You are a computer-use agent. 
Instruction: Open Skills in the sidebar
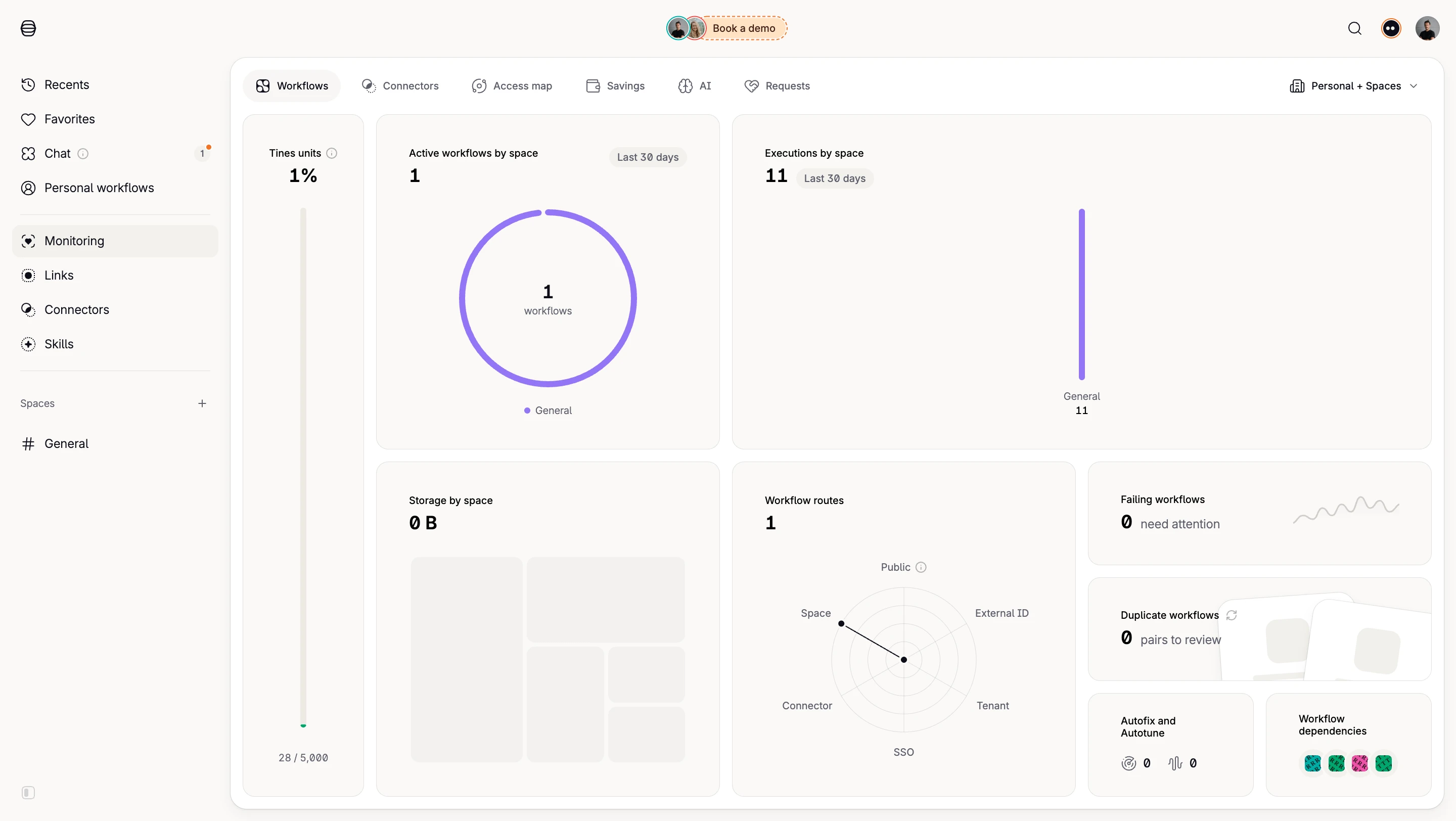pyautogui.click(x=115, y=344)
